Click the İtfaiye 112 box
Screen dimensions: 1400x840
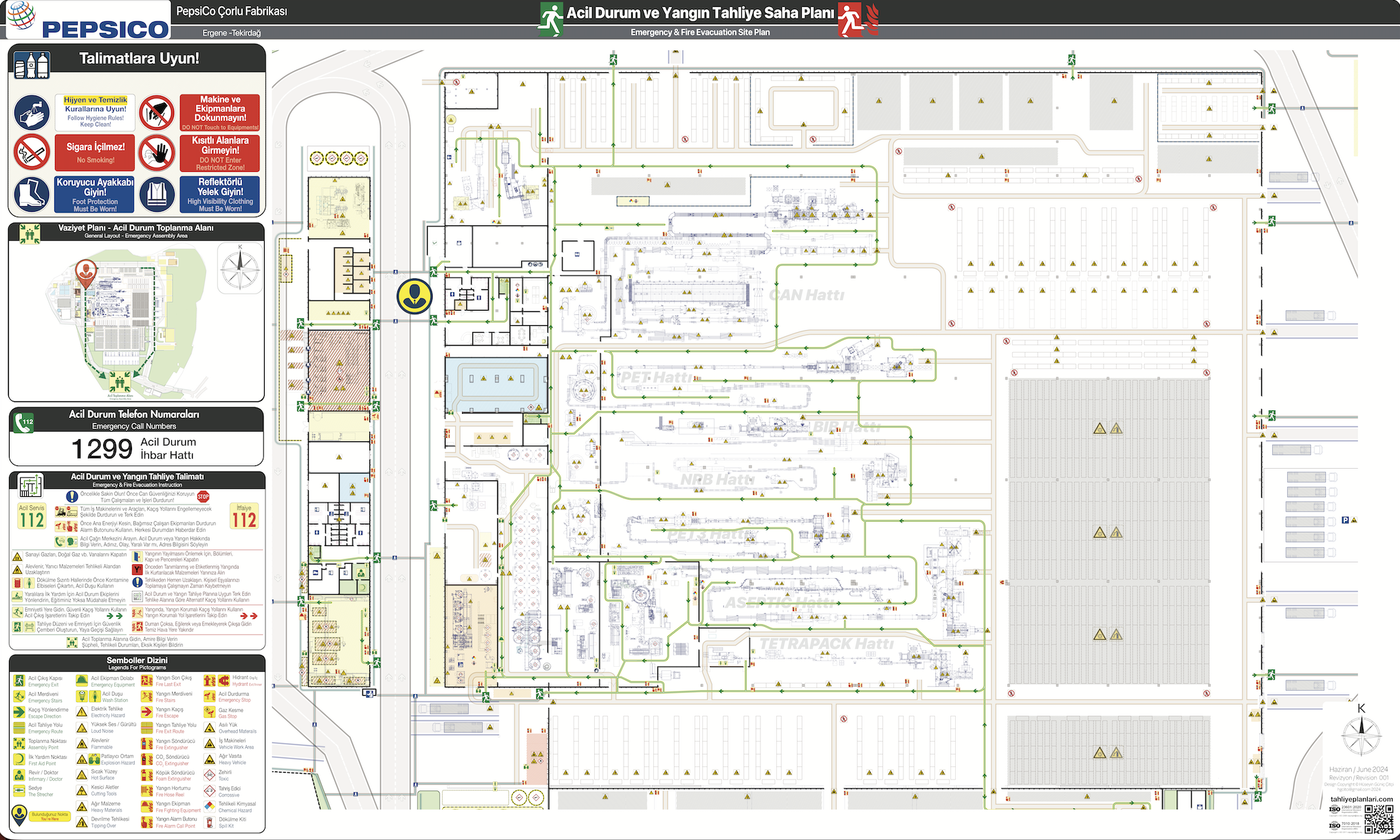pos(244,517)
